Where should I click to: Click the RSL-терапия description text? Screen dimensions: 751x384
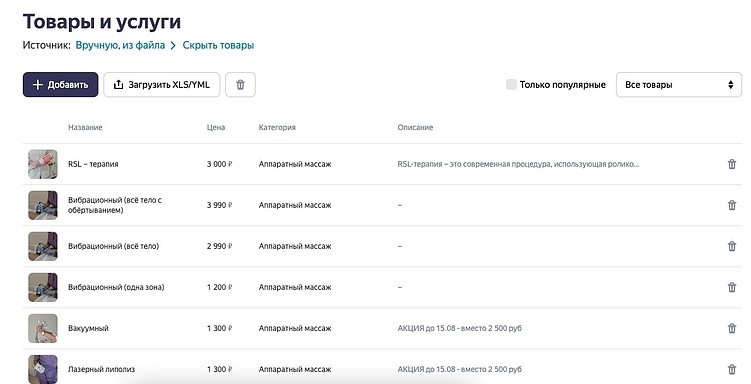click(518, 164)
